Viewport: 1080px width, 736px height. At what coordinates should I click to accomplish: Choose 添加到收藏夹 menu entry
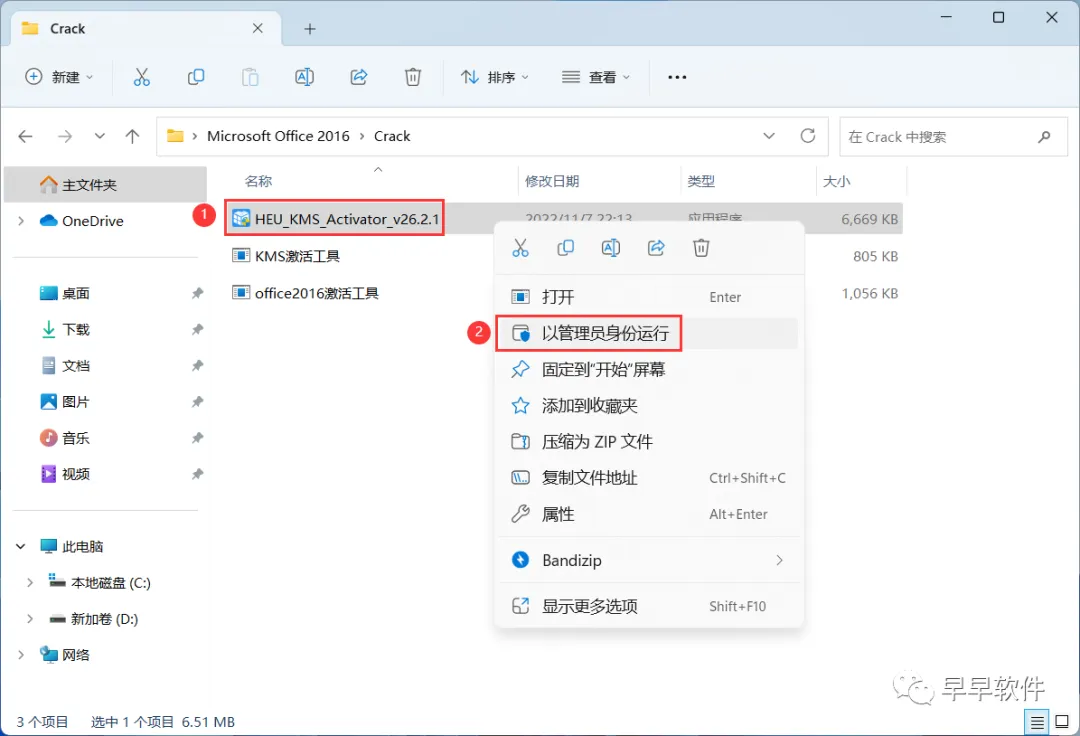click(649, 406)
